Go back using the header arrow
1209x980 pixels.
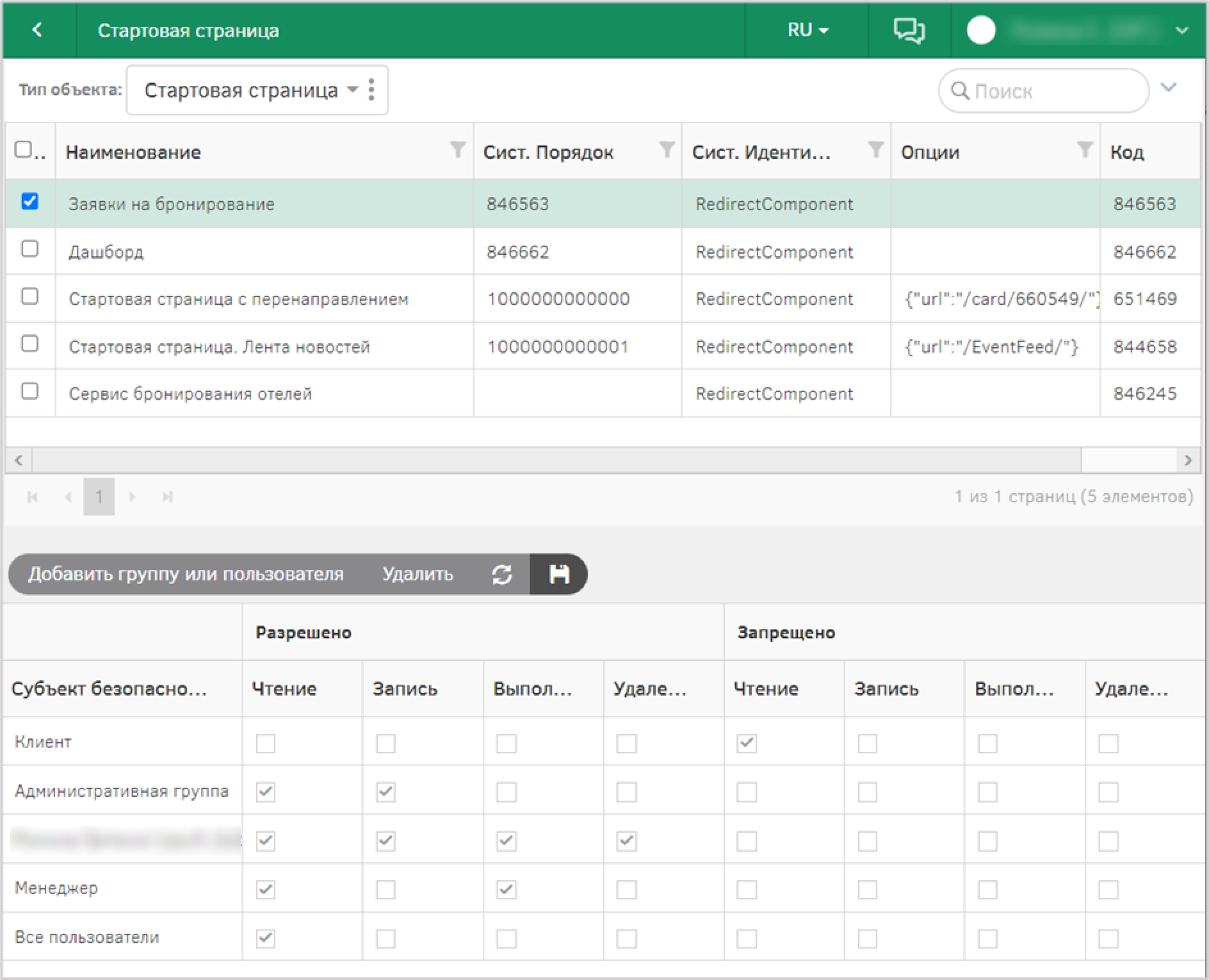click(38, 30)
